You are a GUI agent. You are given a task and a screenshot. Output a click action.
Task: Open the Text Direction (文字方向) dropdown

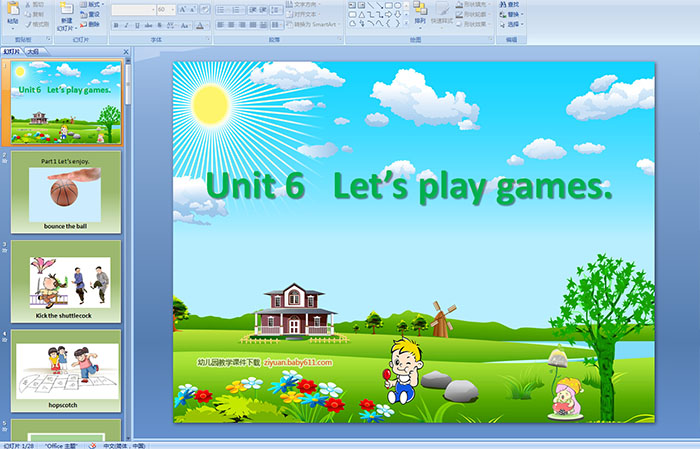[x=302, y=4]
